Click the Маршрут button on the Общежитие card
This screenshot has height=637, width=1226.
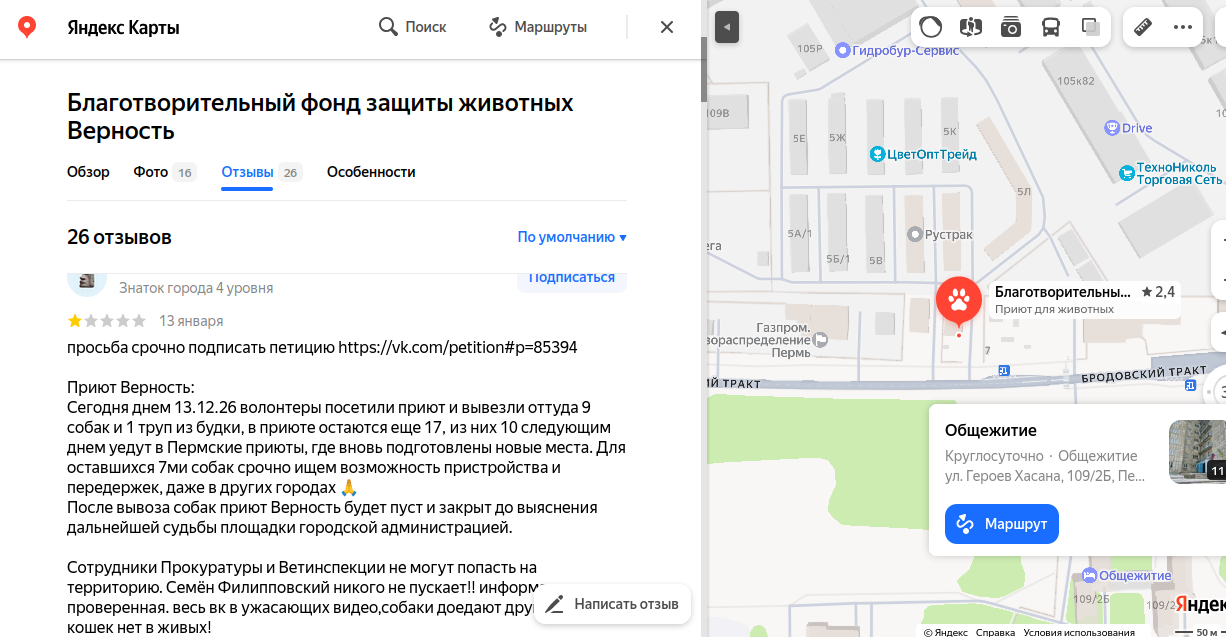[1002, 524]
